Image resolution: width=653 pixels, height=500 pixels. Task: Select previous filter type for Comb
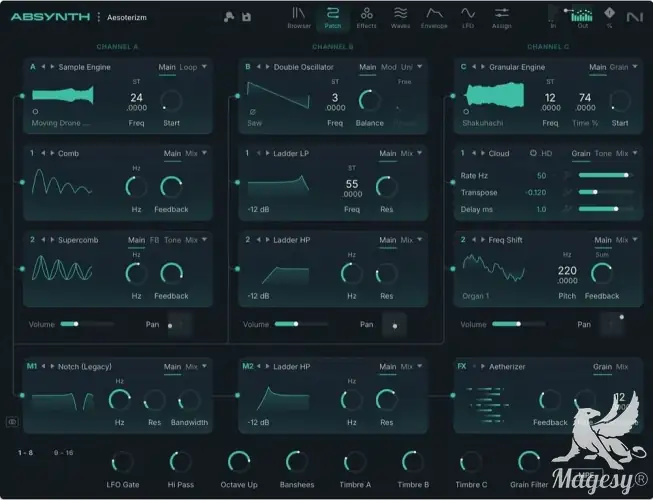[x=43, y=153]
